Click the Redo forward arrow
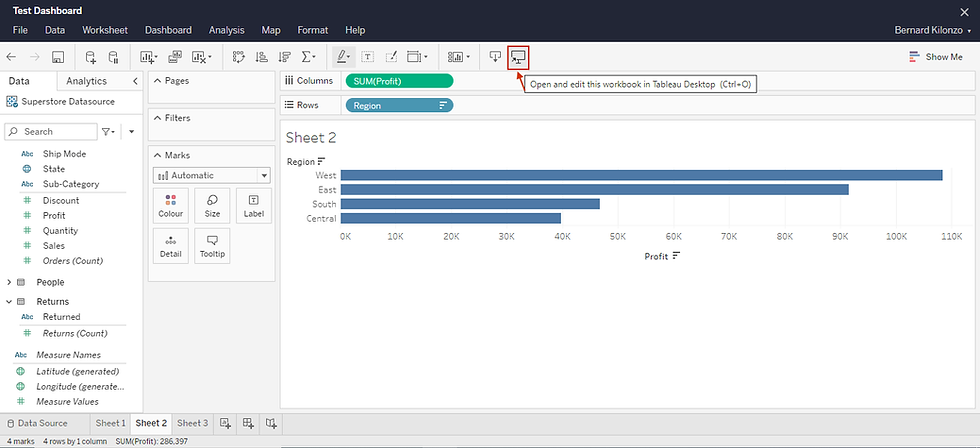980x448 pixels. pyautogui.click(x=34, y=57)
